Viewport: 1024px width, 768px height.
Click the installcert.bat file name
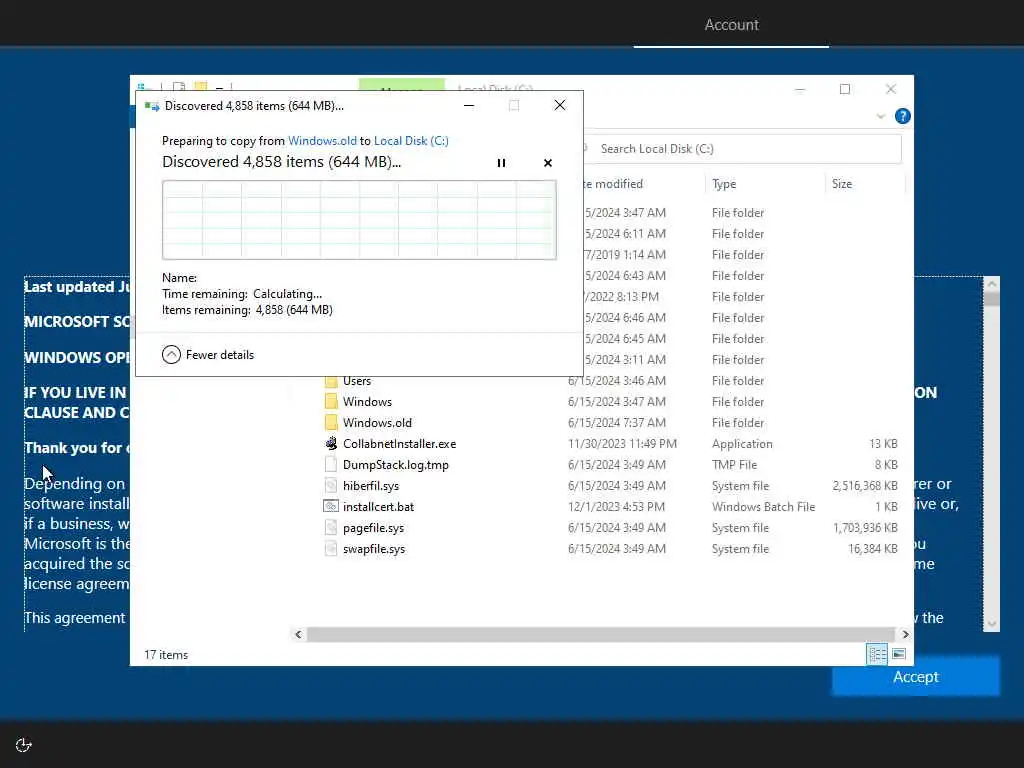(x=378, y=507)
